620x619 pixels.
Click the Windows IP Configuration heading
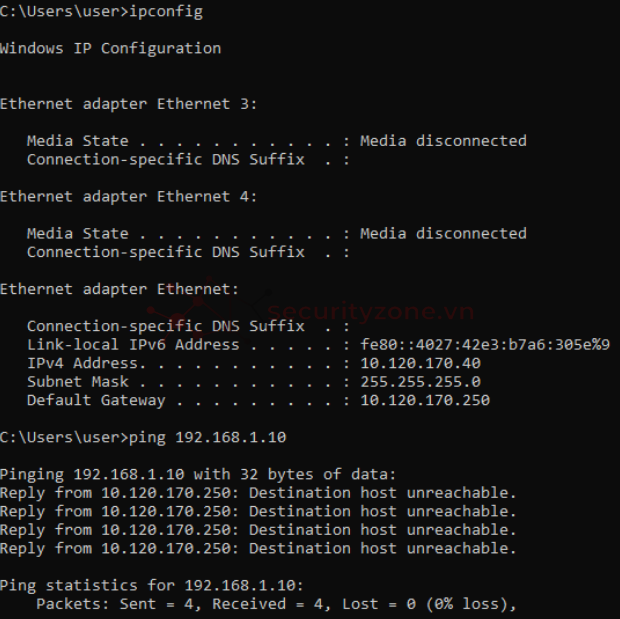click(x=110, y=49)
